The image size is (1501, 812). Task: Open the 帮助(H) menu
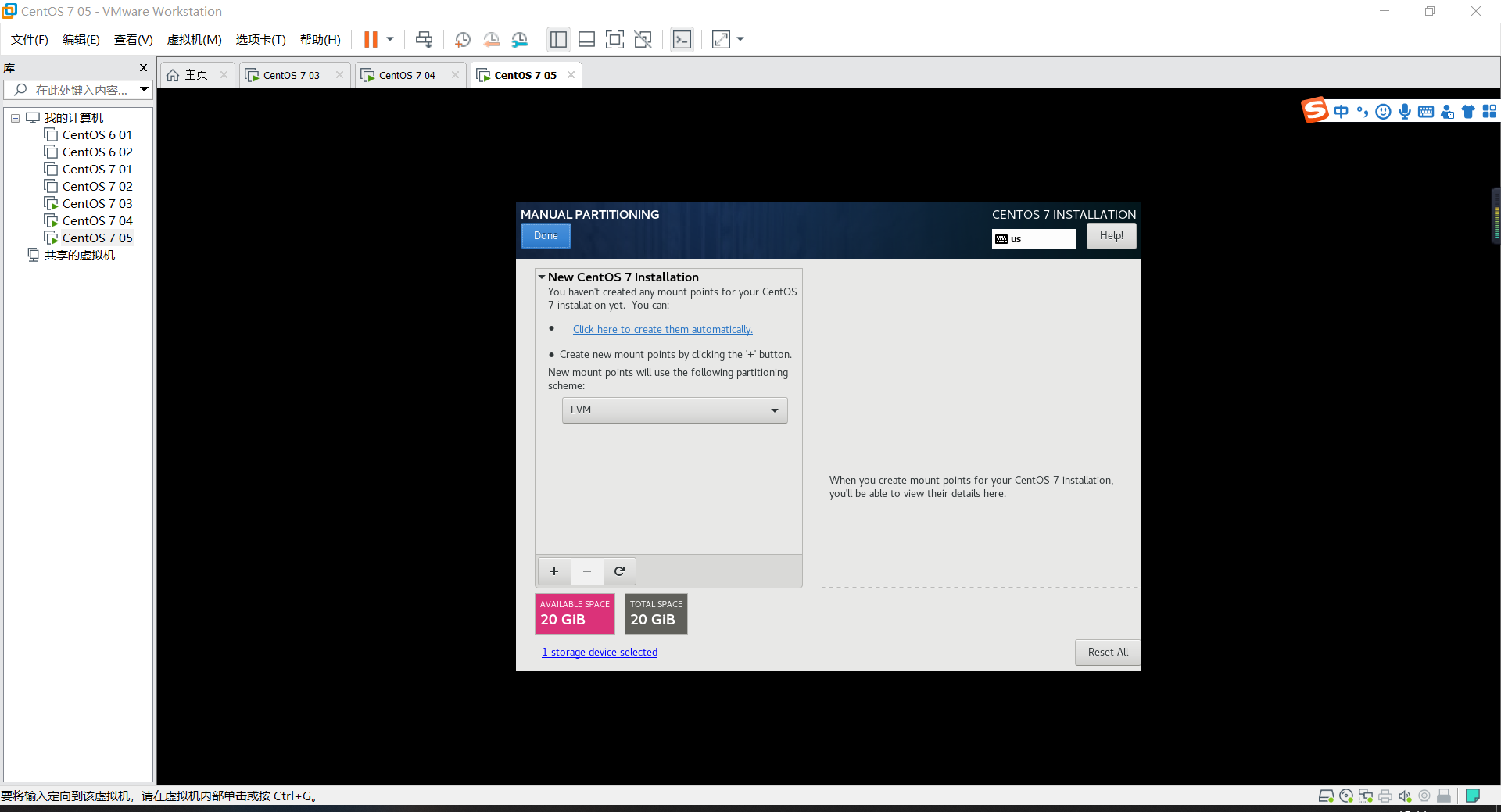click(321, 40)
